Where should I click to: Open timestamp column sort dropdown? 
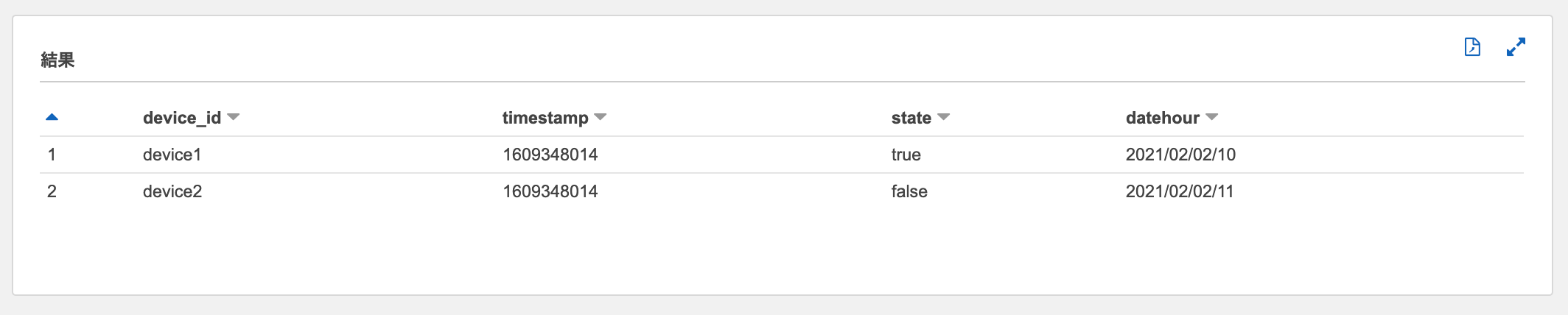(x=601, y=117)
